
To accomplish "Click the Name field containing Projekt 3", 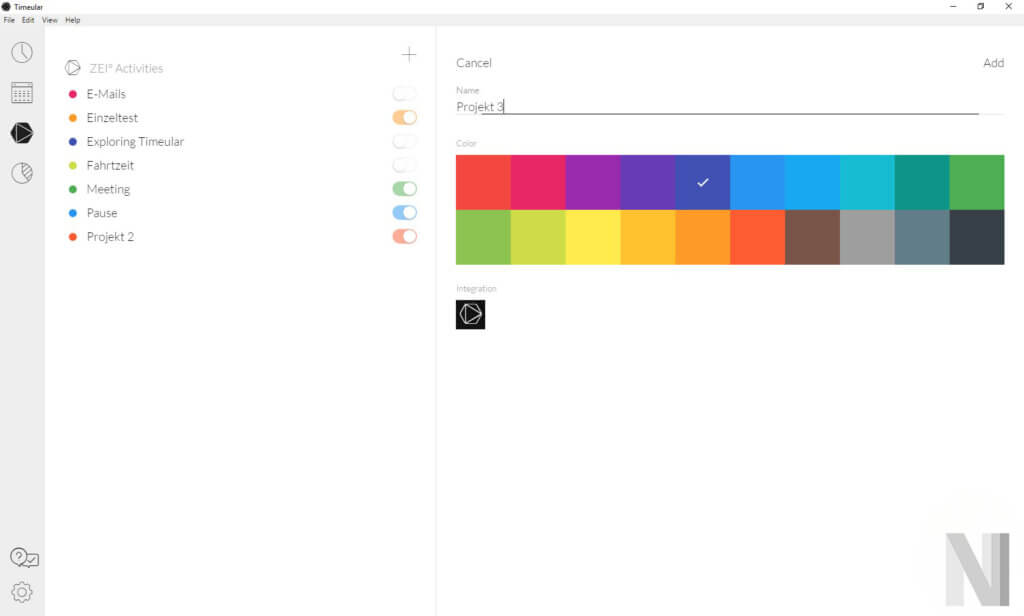I will (716, 107).
